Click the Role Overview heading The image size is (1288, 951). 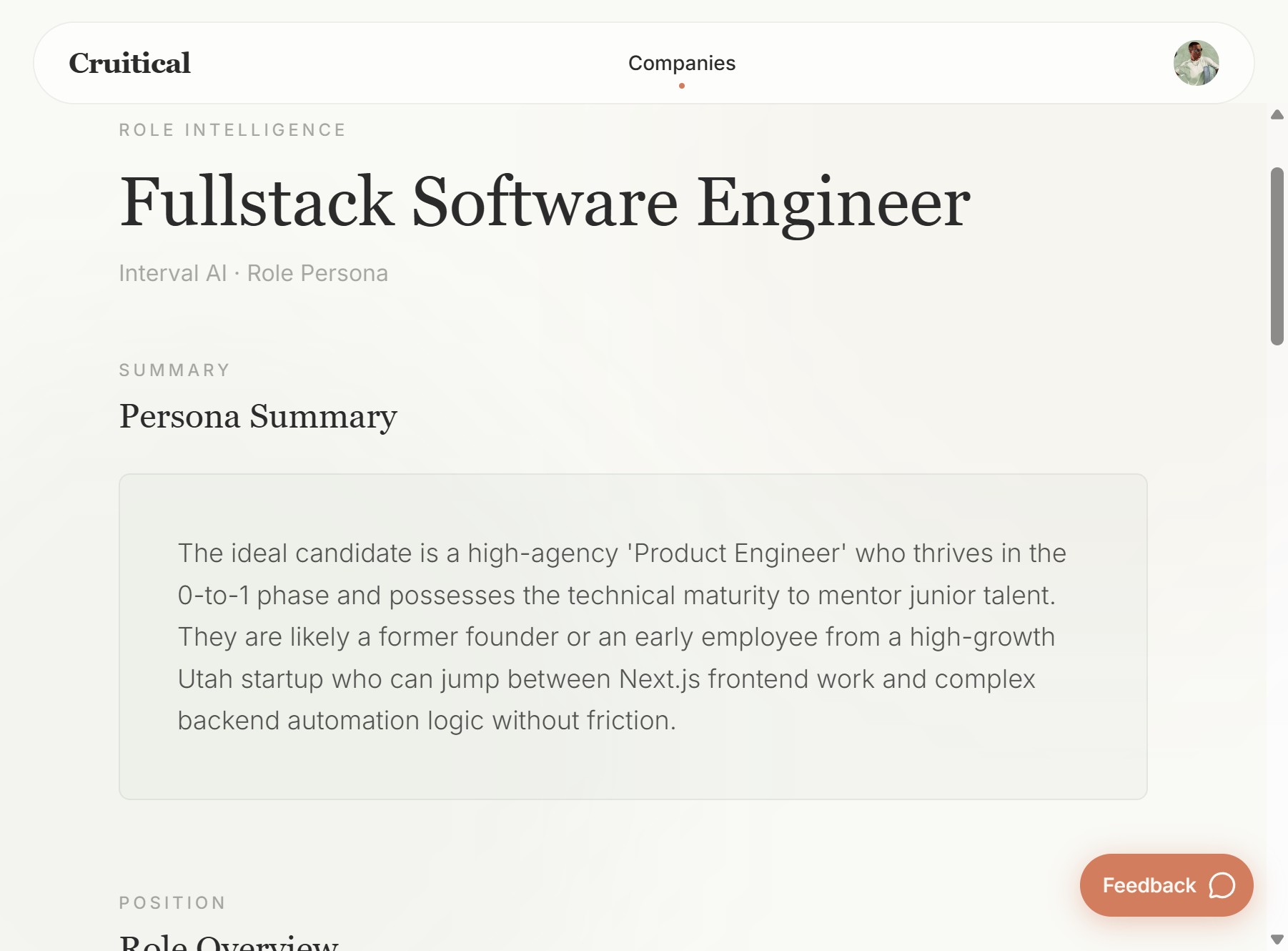227,942
